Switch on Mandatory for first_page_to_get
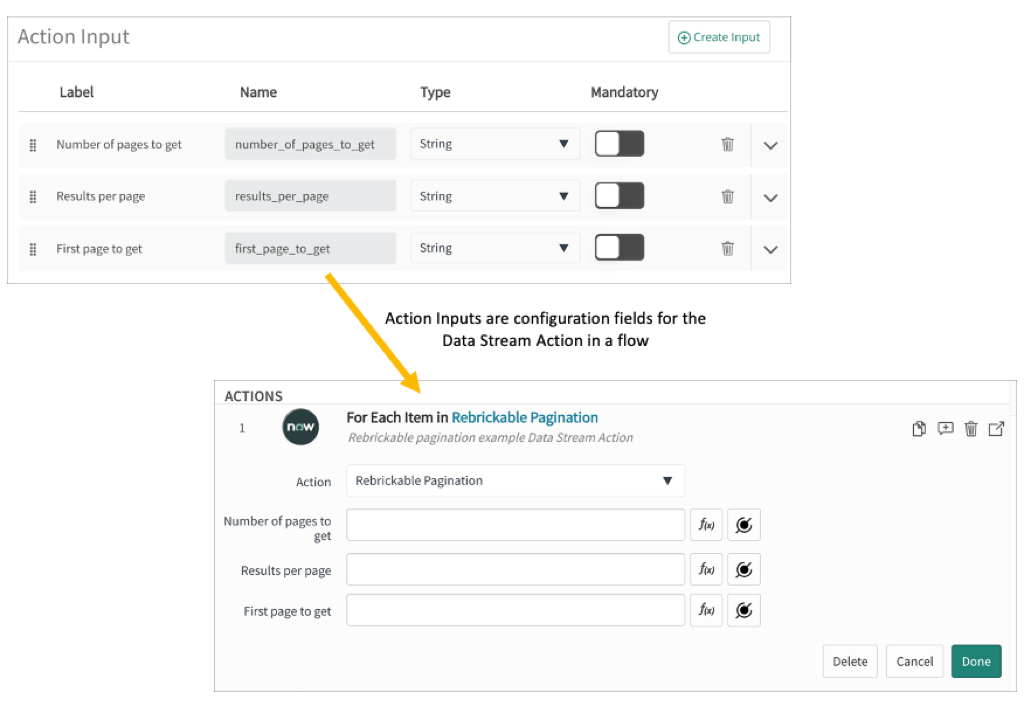The width and height of the screenshot is (1024, 706). [619, 247]
